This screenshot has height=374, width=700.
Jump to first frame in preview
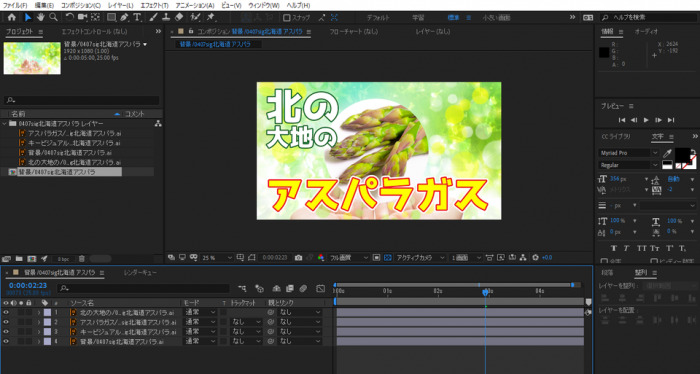coord(621,120)
